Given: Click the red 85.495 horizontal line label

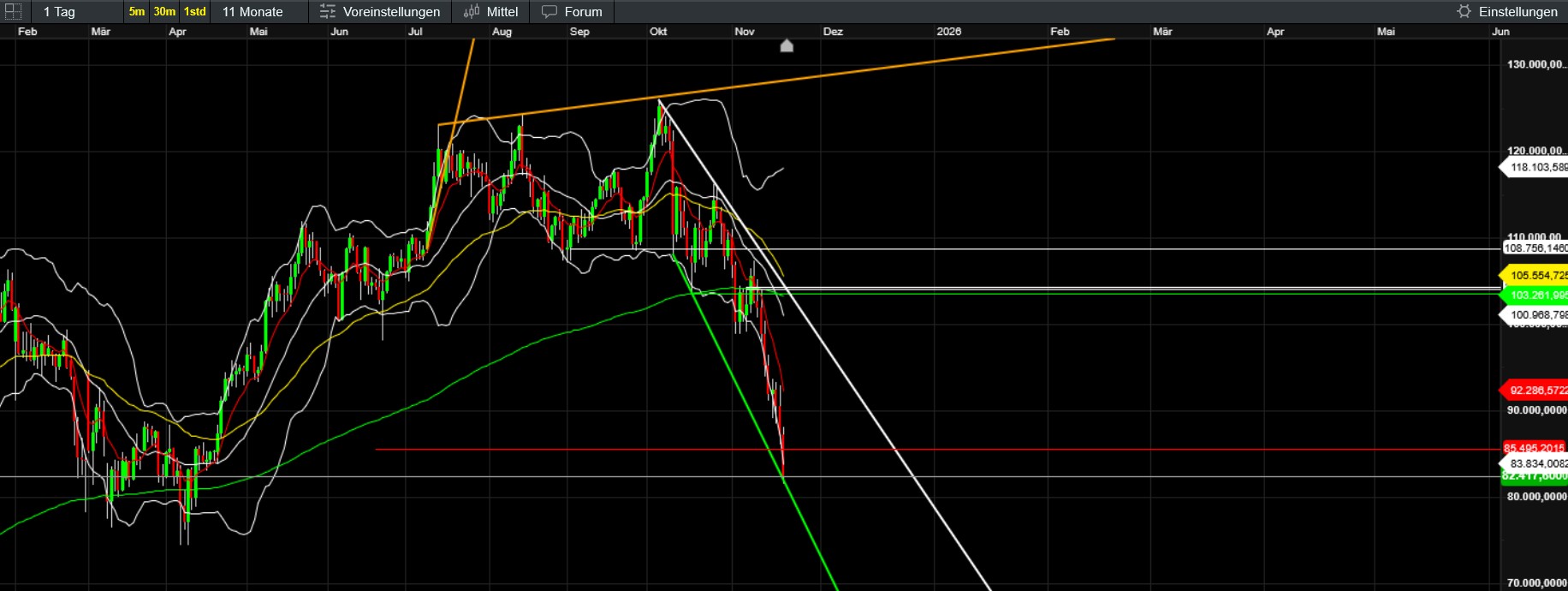Looking at the screenshot, I should 1535,448.
